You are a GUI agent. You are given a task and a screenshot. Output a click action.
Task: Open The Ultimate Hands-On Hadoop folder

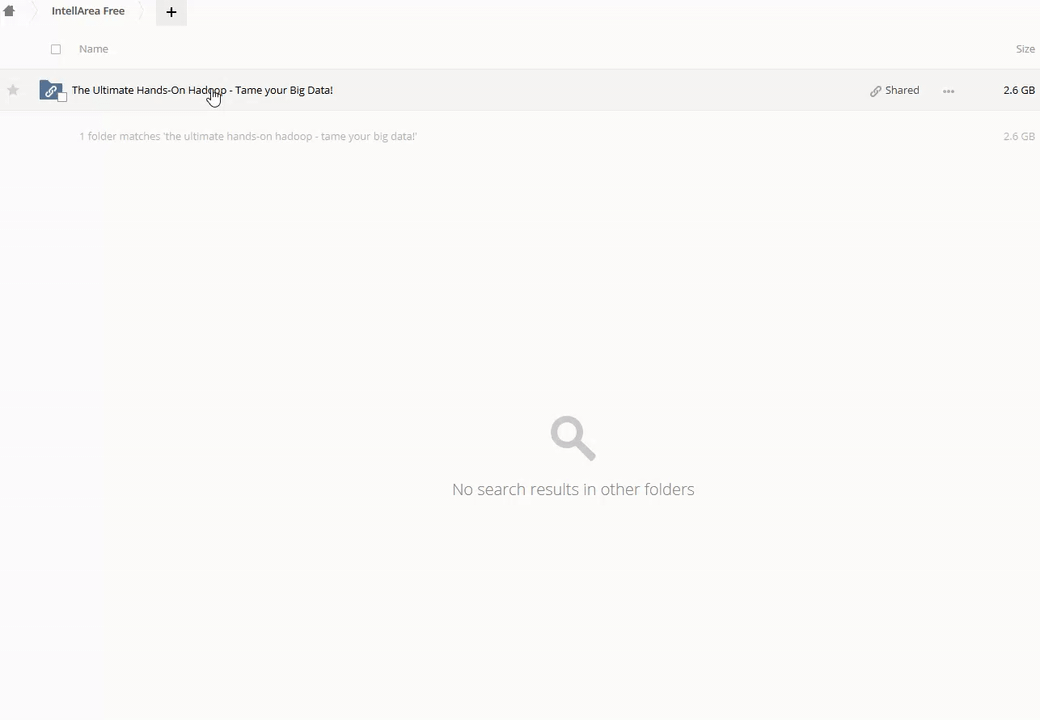(202, 90)
